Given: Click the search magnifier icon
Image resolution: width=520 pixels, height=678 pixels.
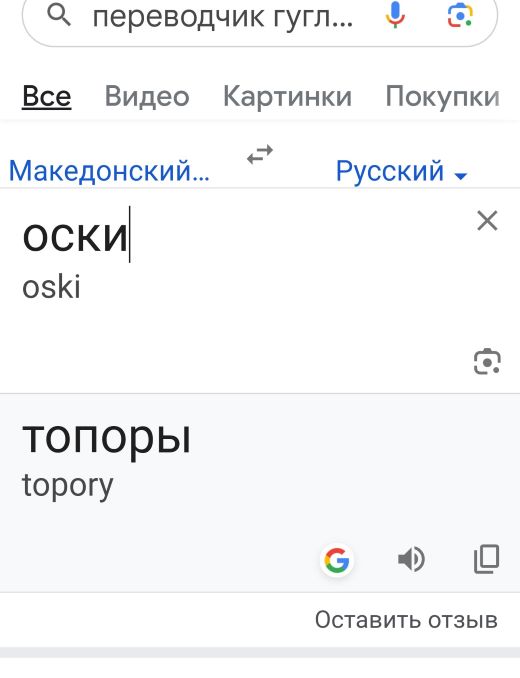Looking at the screenshot, I should (59, 16).
